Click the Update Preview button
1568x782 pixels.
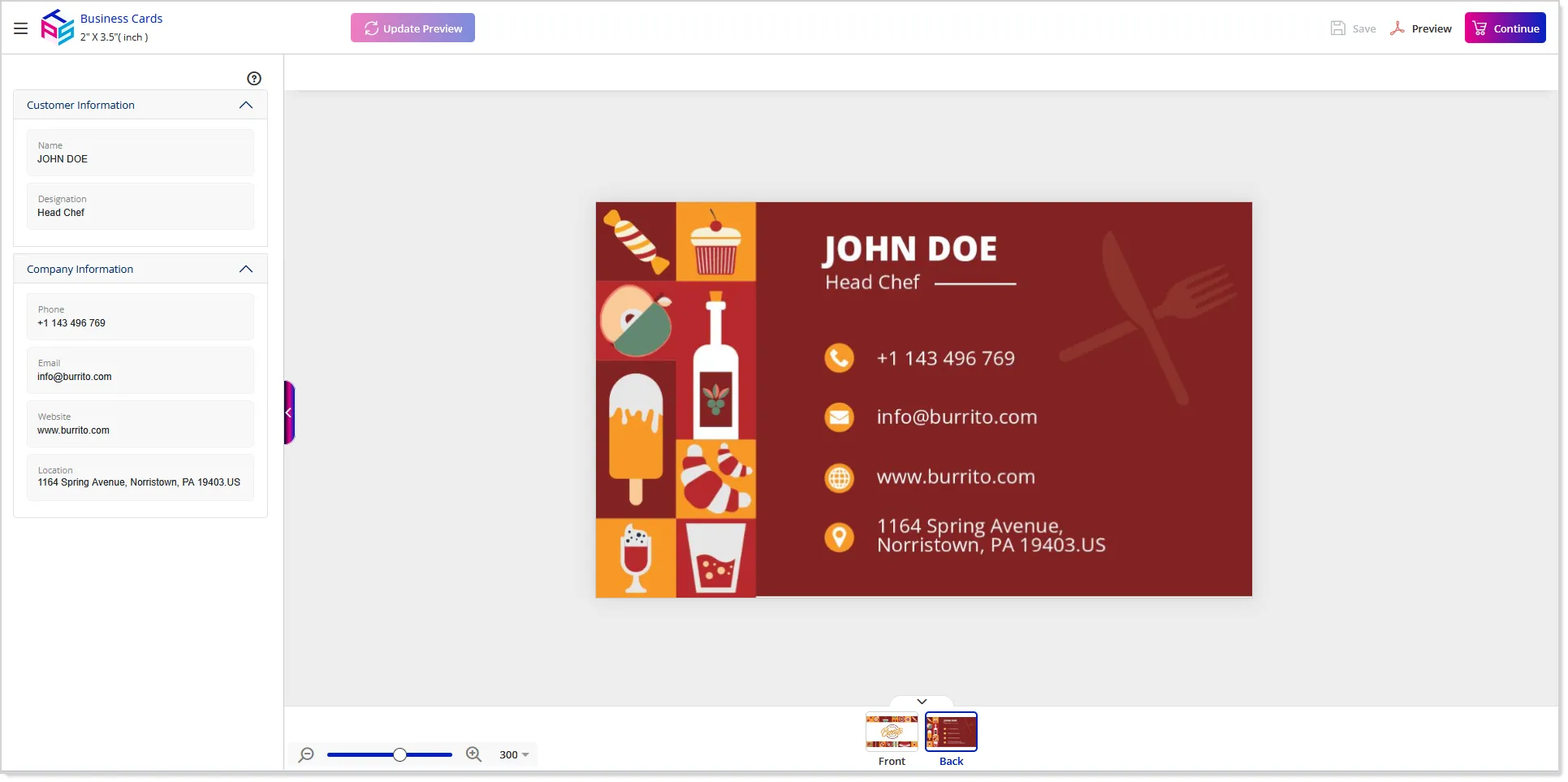tap(413, 28)
